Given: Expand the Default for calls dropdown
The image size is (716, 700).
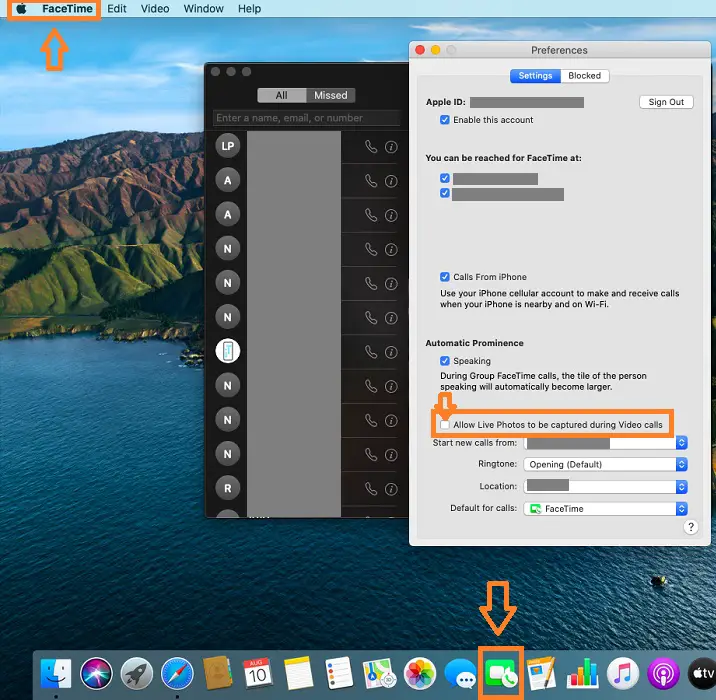Looking at the screenshot, I should click(x=606, y=509).
